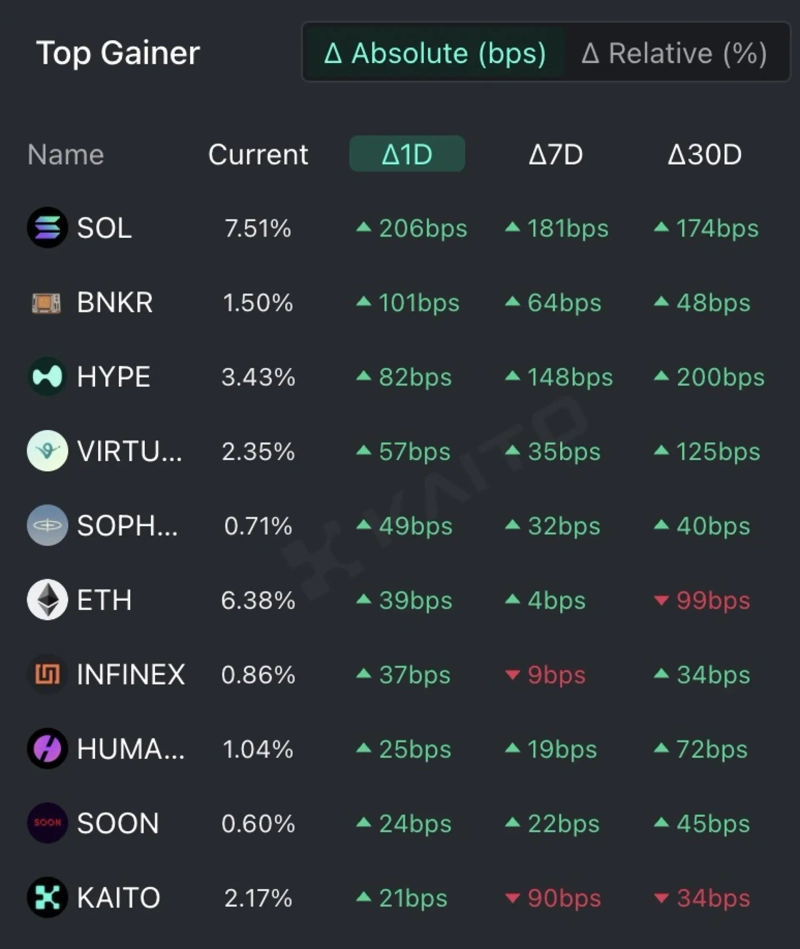This screenshot has width=800, height=949.
Task: Click SOL's 7.51% current value
Action: point(258,229)
